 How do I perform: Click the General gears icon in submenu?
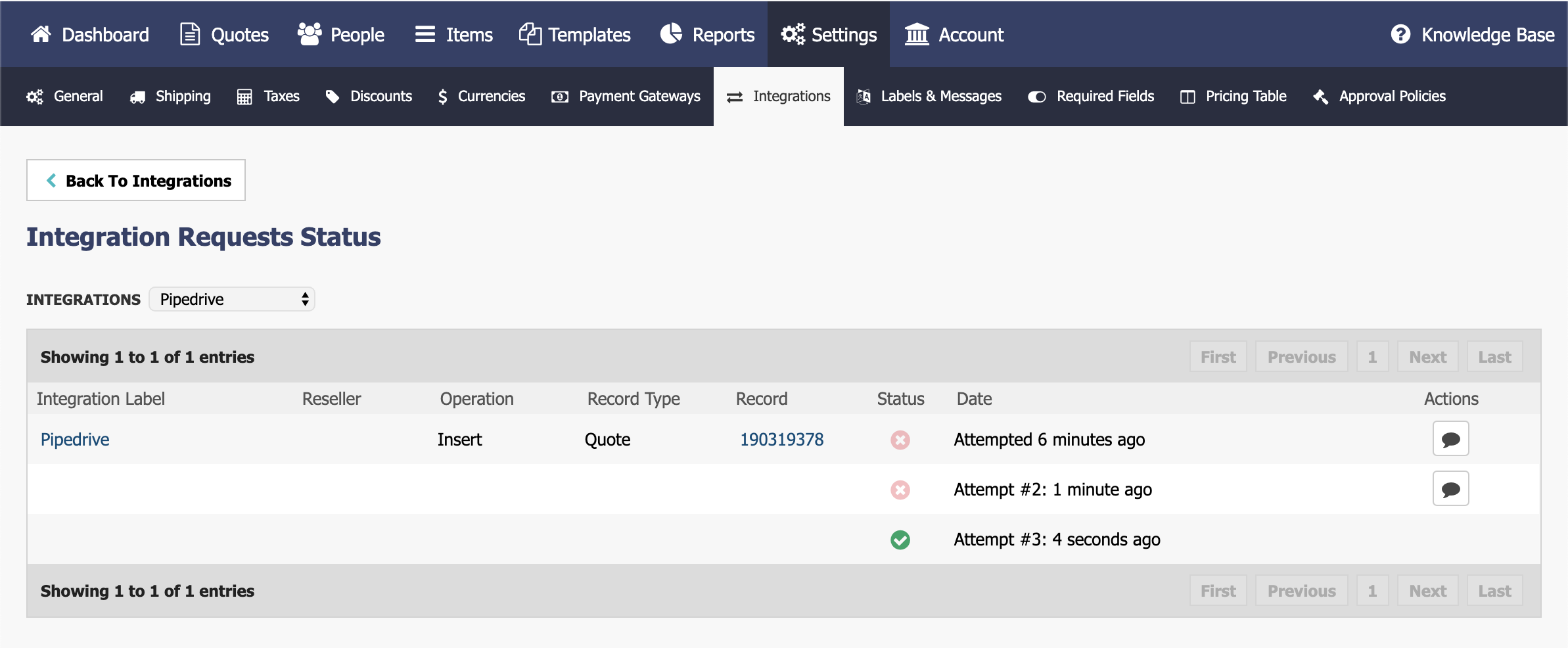35,97
